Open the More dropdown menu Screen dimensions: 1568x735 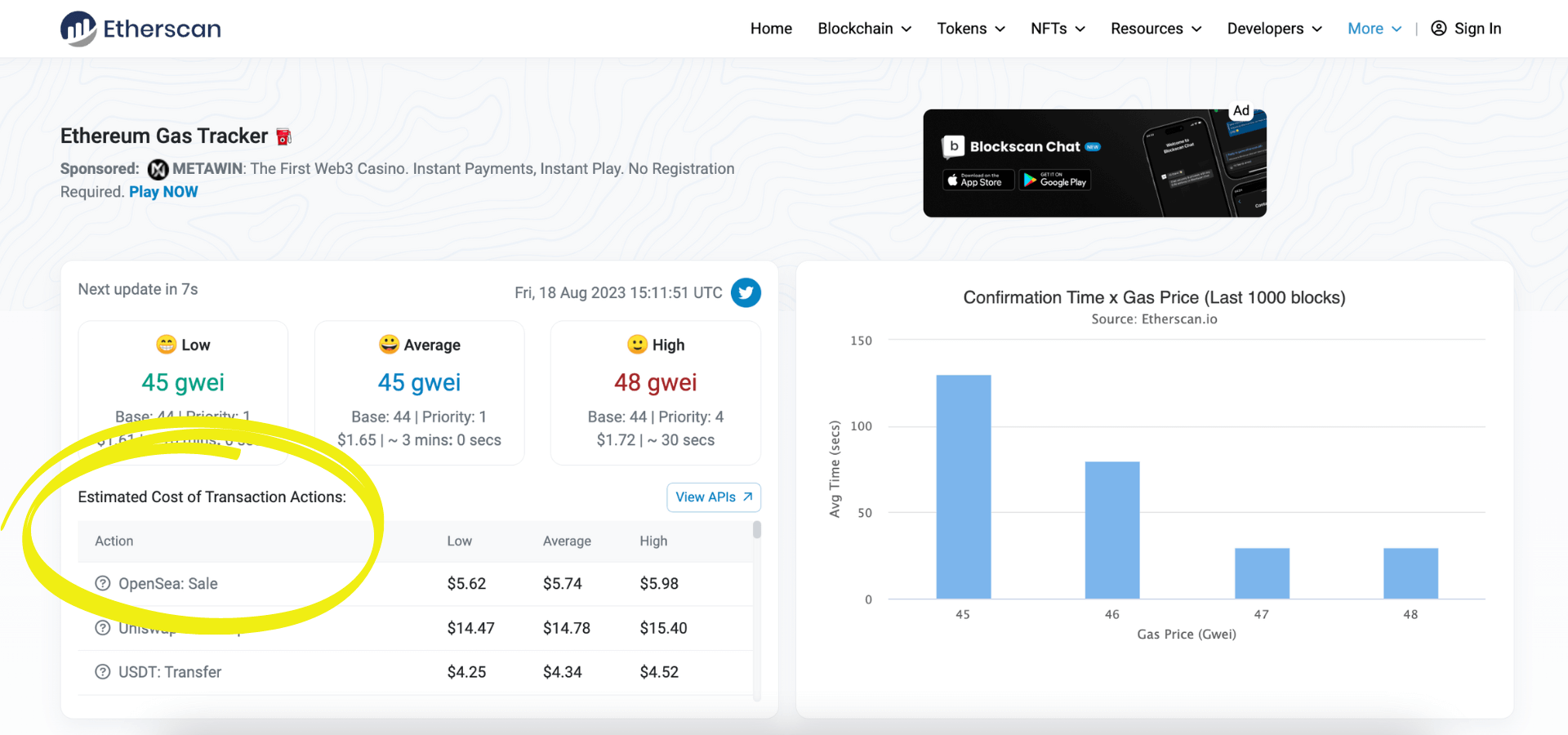pyautogui.click(x=1374, y=29)
